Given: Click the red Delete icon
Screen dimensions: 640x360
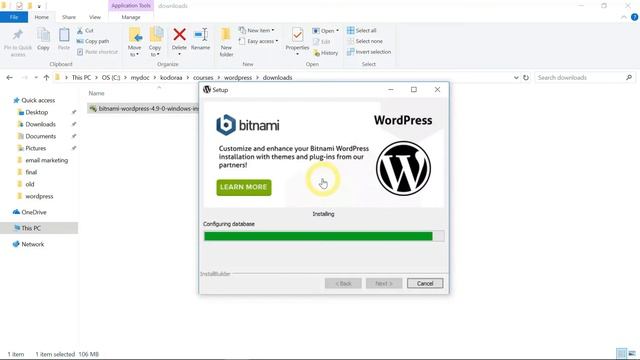Looking at the screenshot, I should (179, 35).
